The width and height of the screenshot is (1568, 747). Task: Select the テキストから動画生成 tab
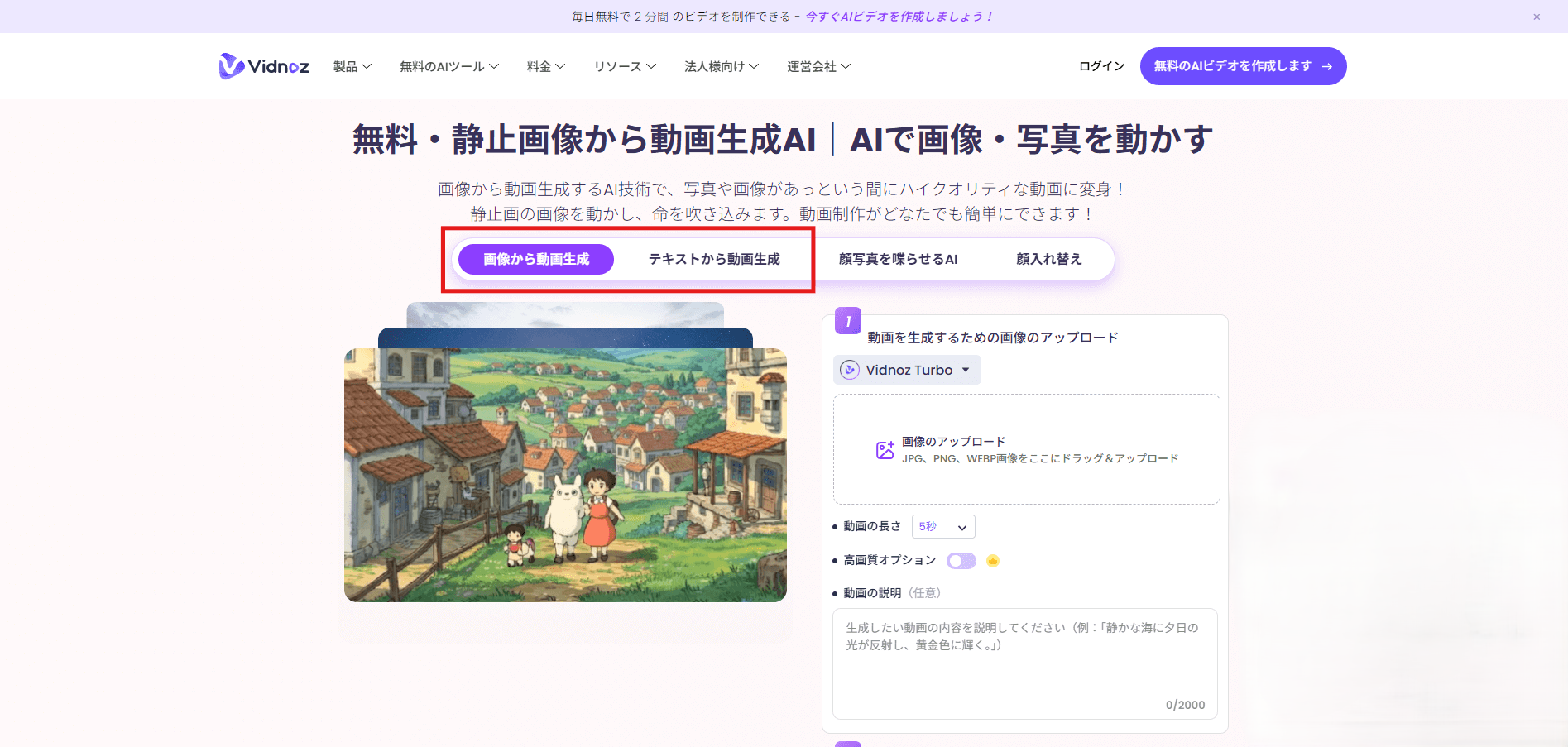point(713,258)
